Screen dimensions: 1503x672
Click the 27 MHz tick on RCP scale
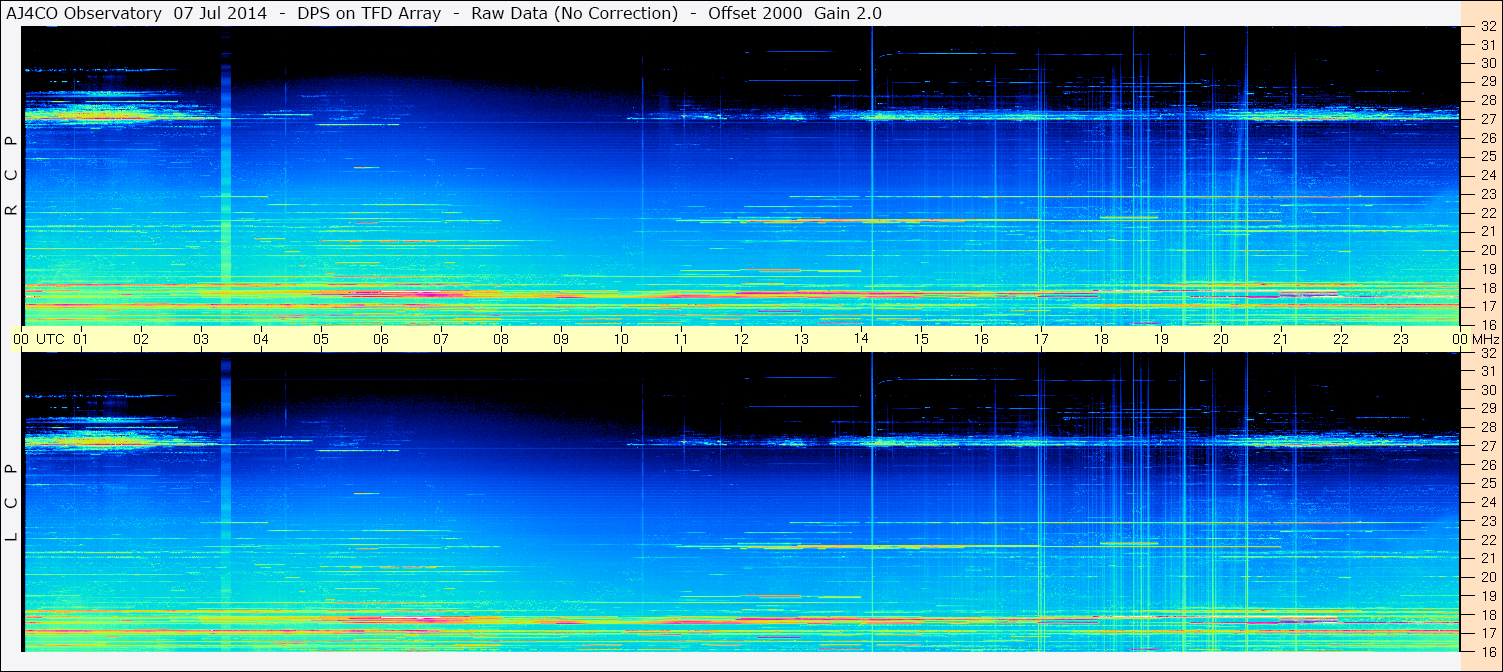click(1487, 119)
